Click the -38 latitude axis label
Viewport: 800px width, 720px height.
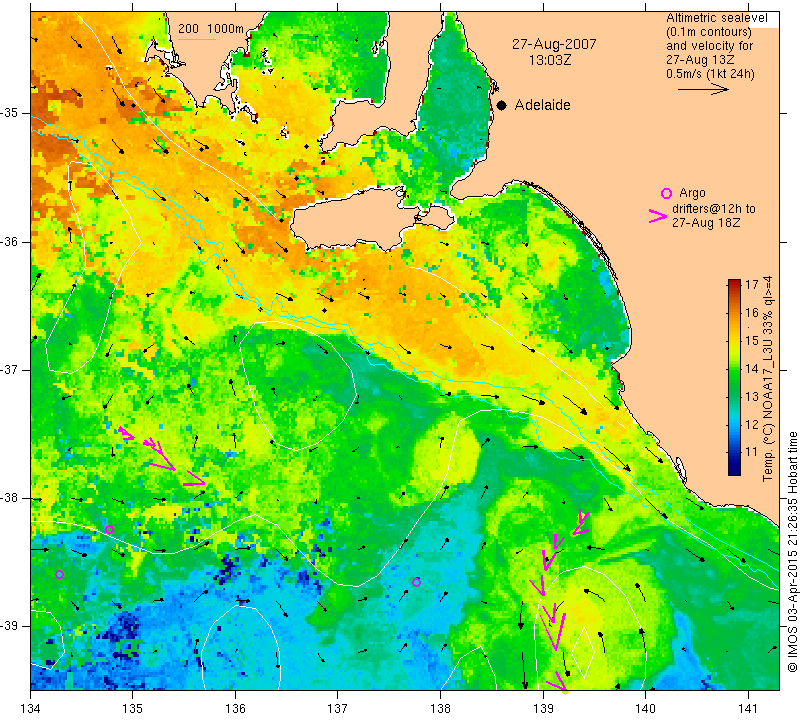(10, 498)
